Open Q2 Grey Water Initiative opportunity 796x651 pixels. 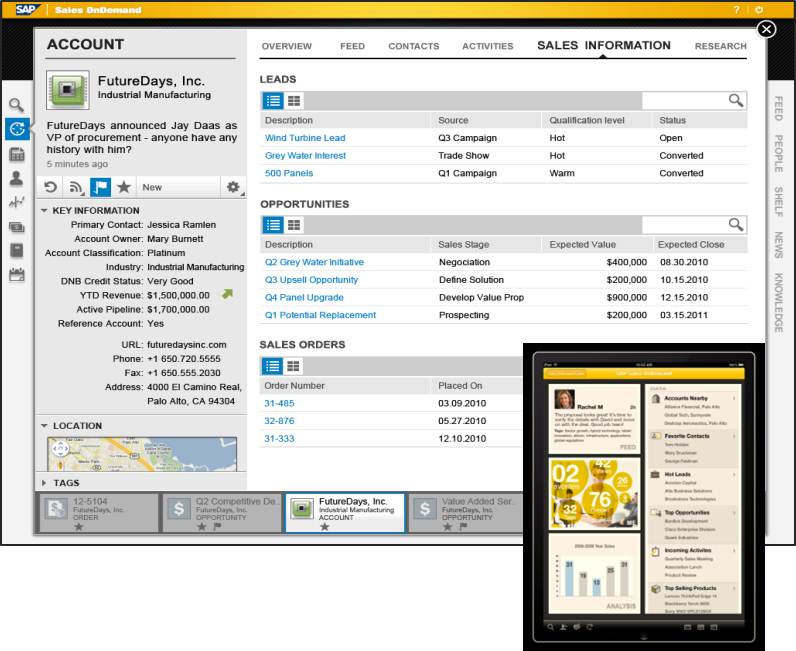(x=314, y=262)
